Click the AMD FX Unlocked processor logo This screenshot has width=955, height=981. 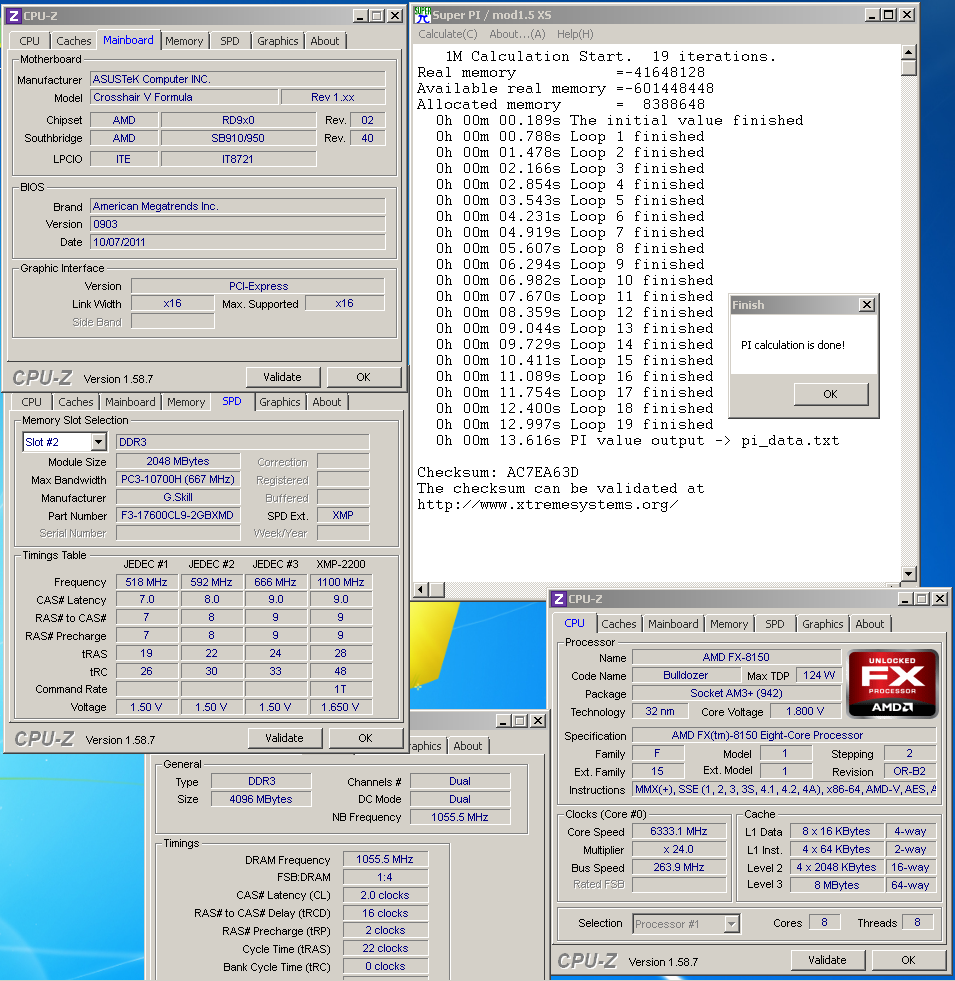(x=892, y=683)
